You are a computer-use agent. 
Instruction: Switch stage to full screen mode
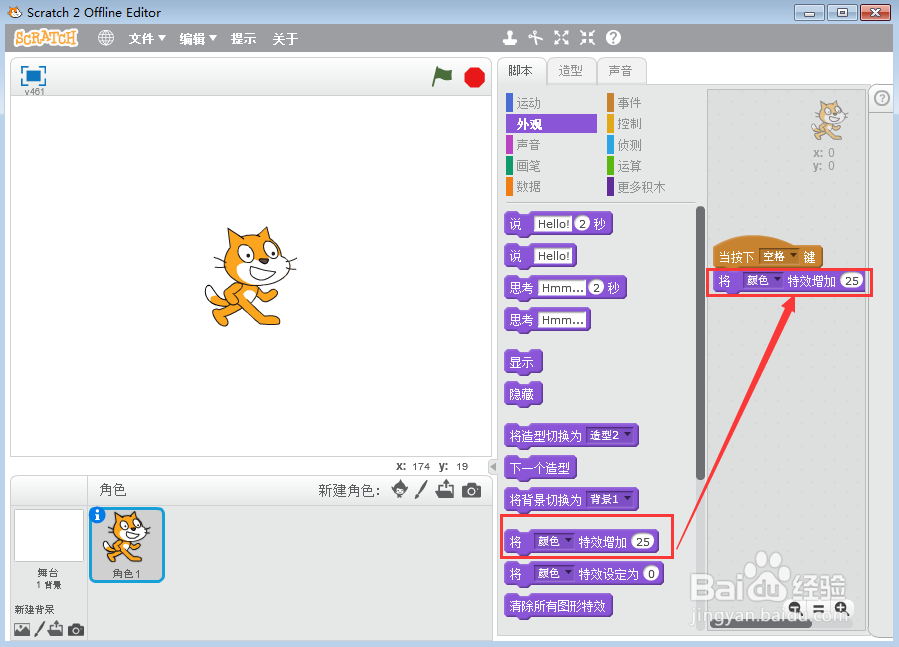coord(33,76)
